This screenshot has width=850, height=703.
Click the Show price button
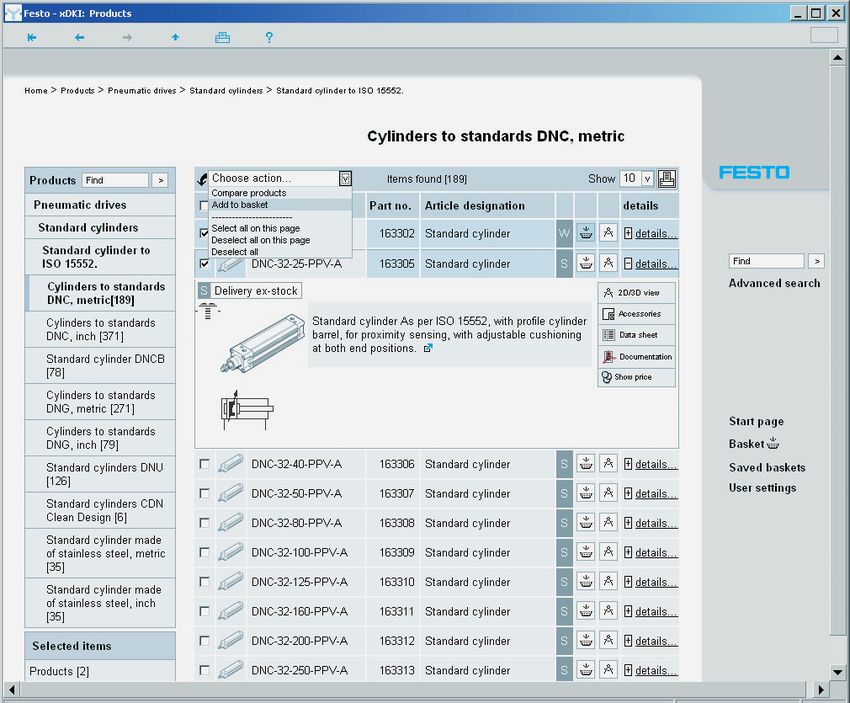637,377
